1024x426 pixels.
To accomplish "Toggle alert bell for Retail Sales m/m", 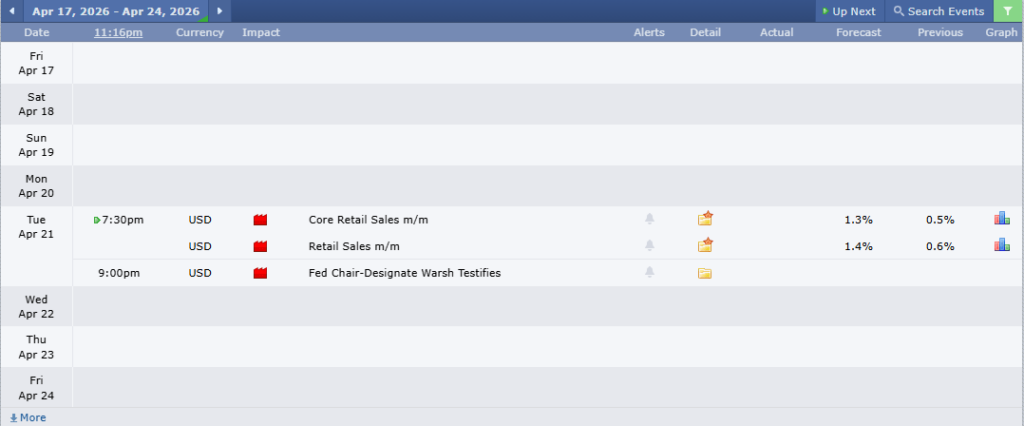I will pyautogui.click(x=650, y=246).
